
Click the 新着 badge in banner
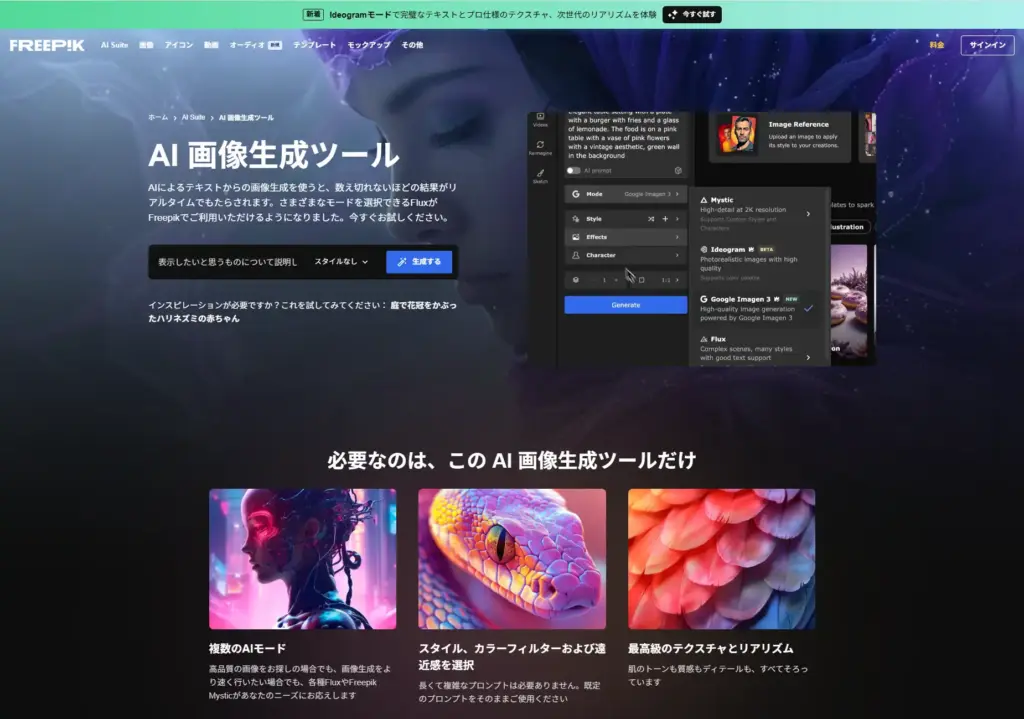[313, 14]
